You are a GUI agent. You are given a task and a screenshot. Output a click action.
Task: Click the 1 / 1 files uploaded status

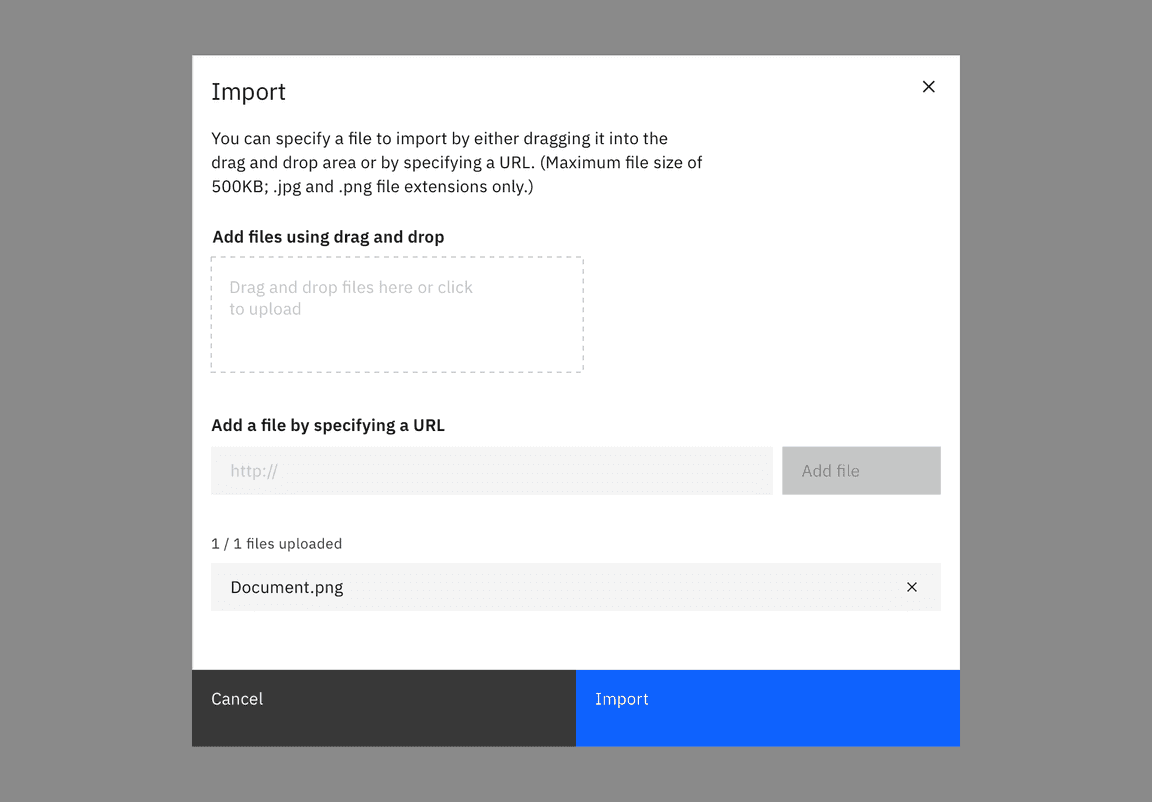[x=276, y=543]
